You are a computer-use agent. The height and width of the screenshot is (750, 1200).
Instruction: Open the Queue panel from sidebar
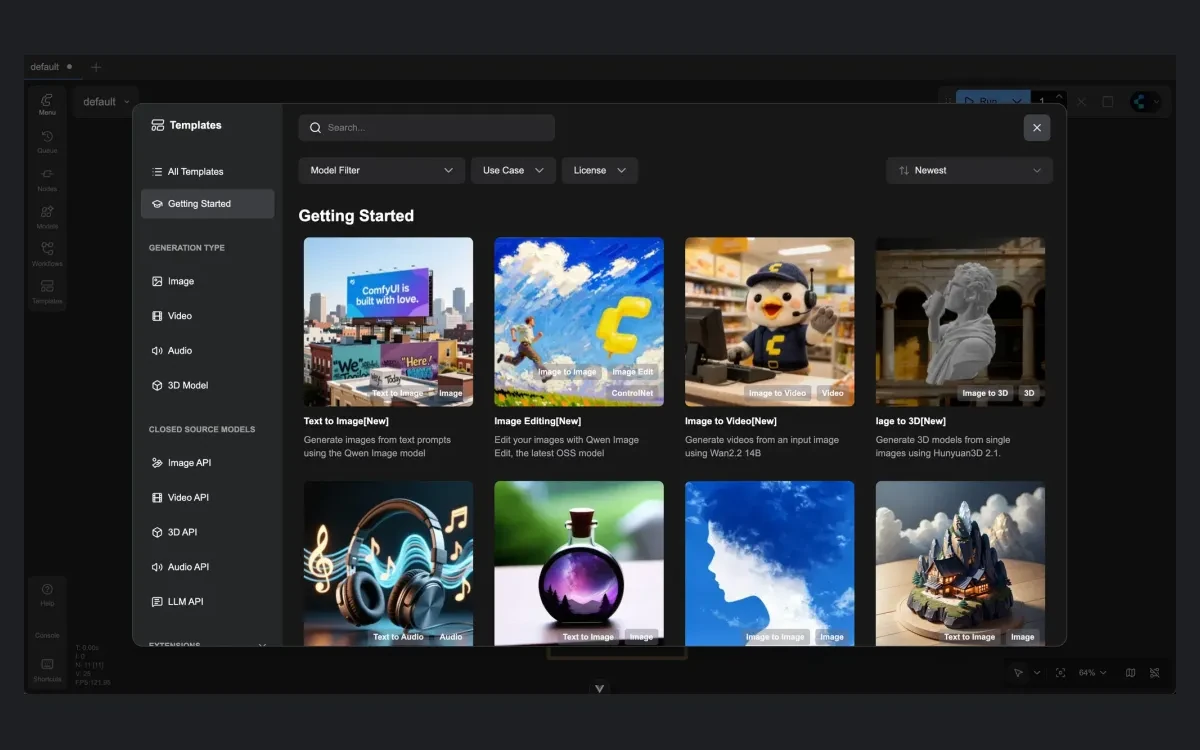pyautogui.click(x=47, y=141)
